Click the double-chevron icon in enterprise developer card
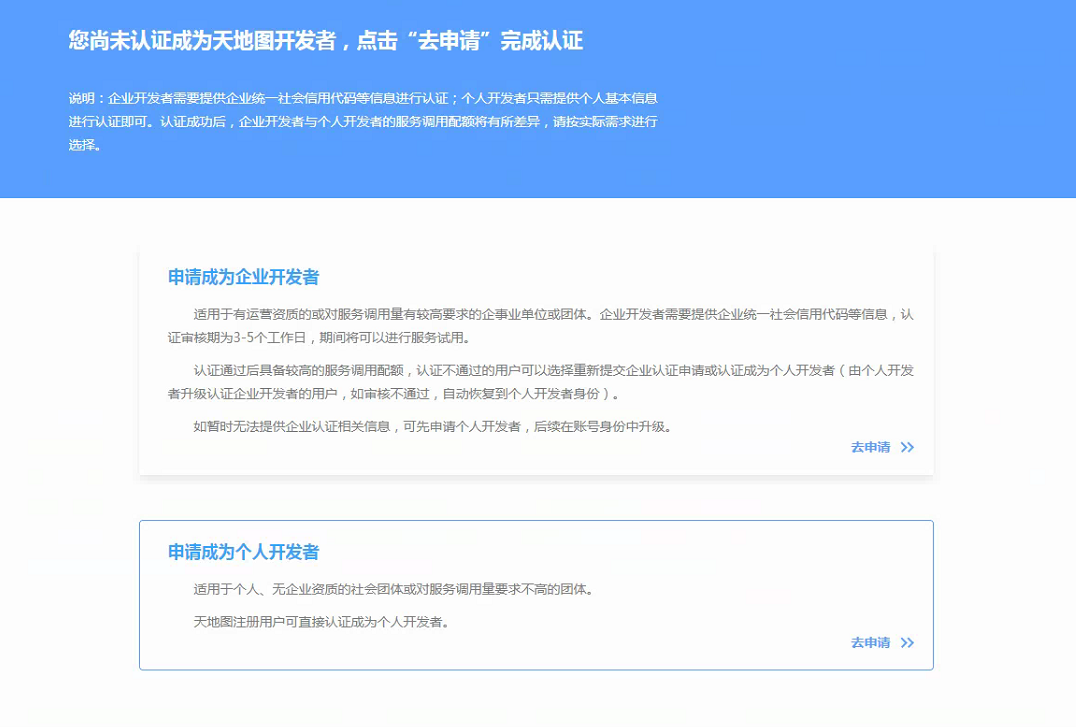This screenshot has width=1076, height=727. pyautogui.click(x=907, y=448)
